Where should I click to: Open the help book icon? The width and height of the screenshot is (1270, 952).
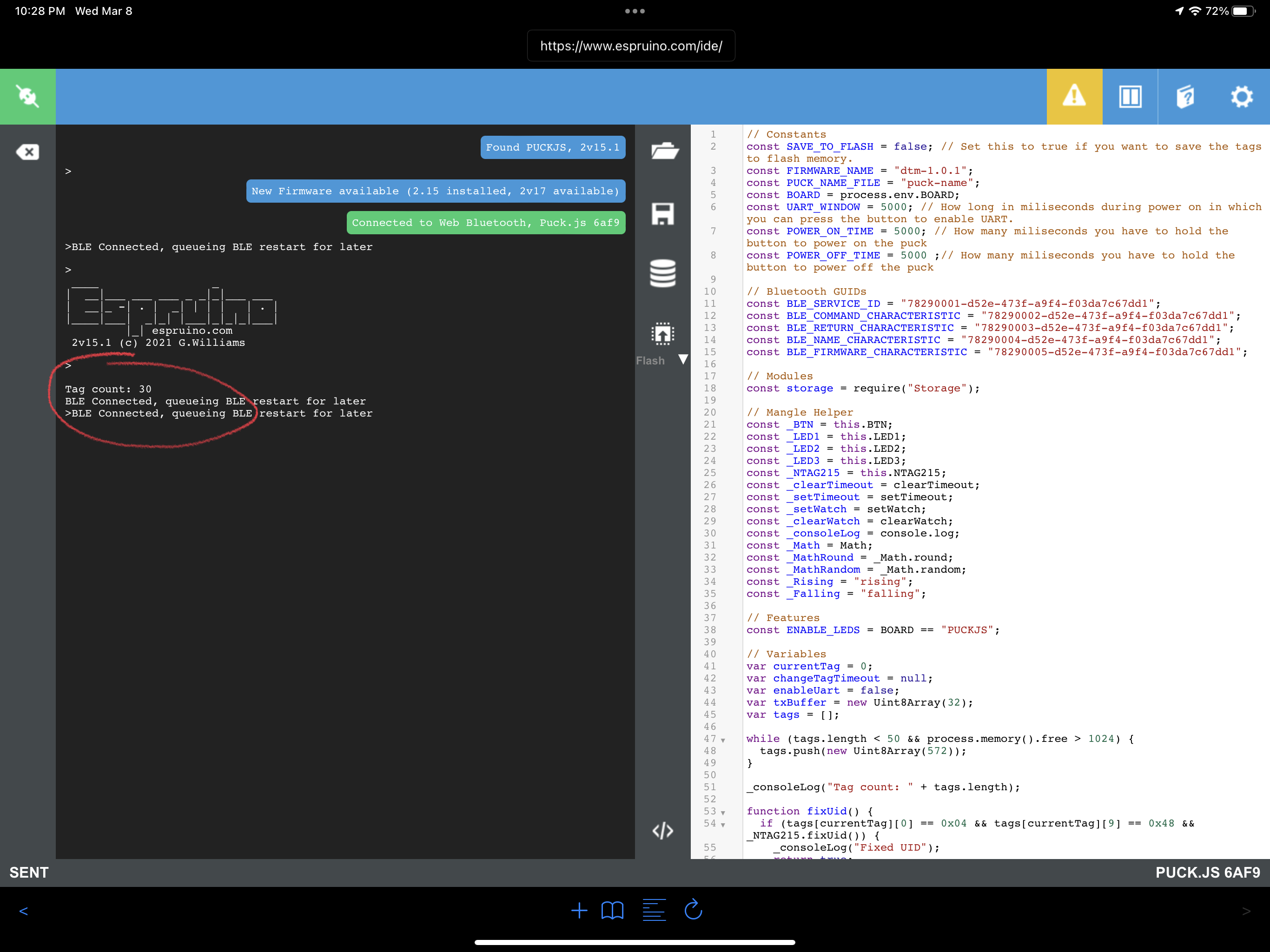pyautogui.click(x=1185, y=97)
